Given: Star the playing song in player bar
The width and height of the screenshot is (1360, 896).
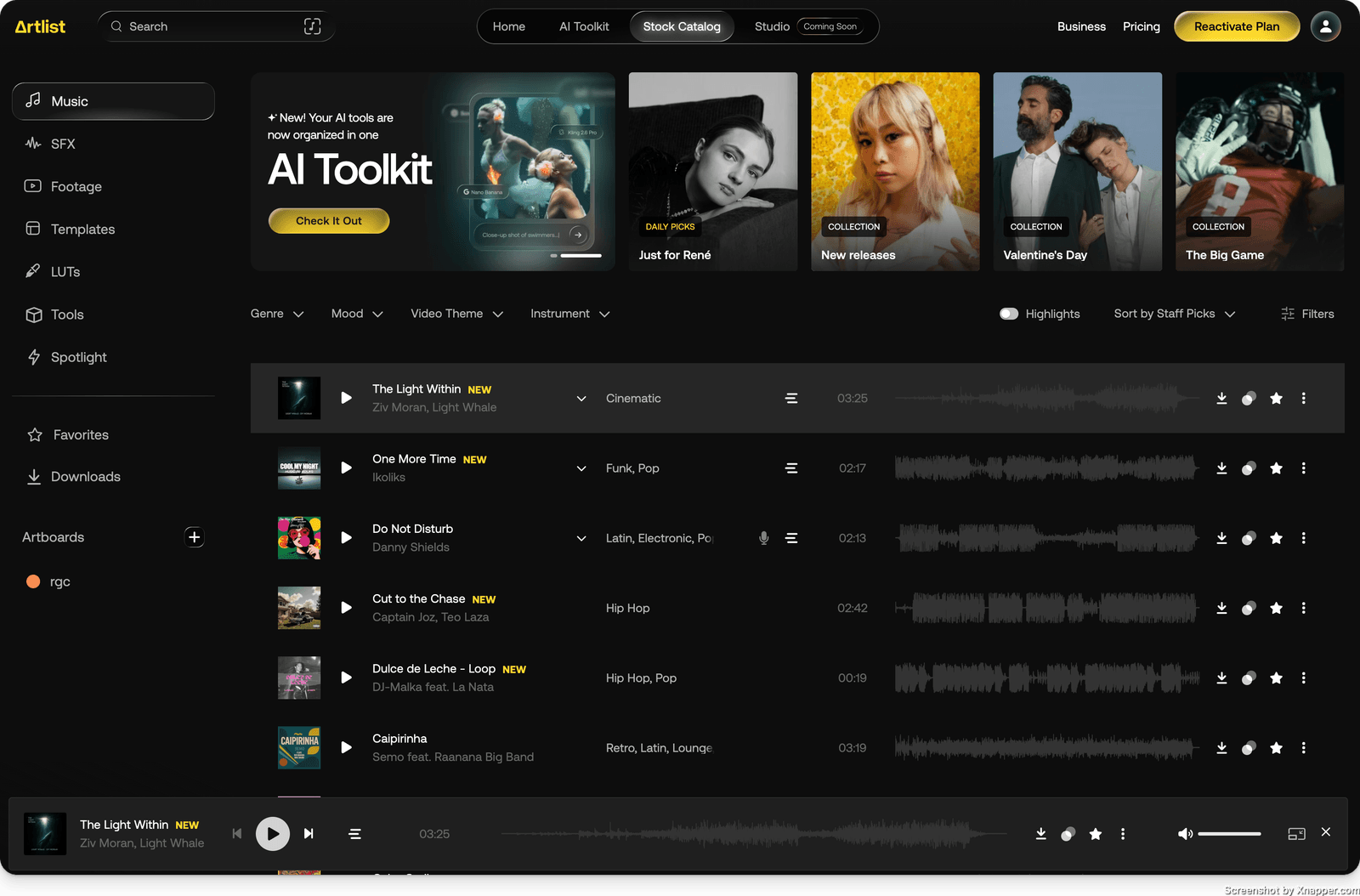Looking at the screenshot, I should coord(1096,834).
